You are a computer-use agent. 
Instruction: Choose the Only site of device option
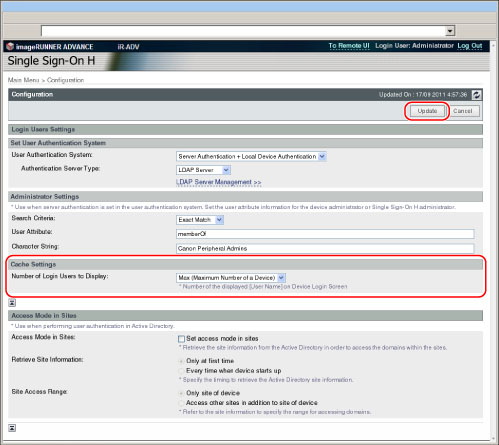click(181, 393)
